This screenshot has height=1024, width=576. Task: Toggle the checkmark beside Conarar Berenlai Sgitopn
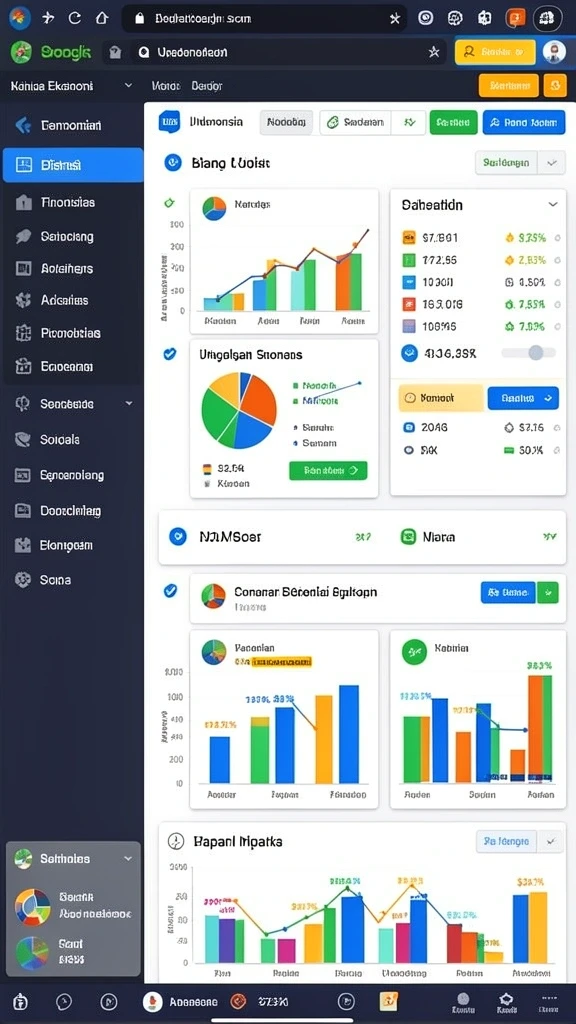tap(170, 591)
